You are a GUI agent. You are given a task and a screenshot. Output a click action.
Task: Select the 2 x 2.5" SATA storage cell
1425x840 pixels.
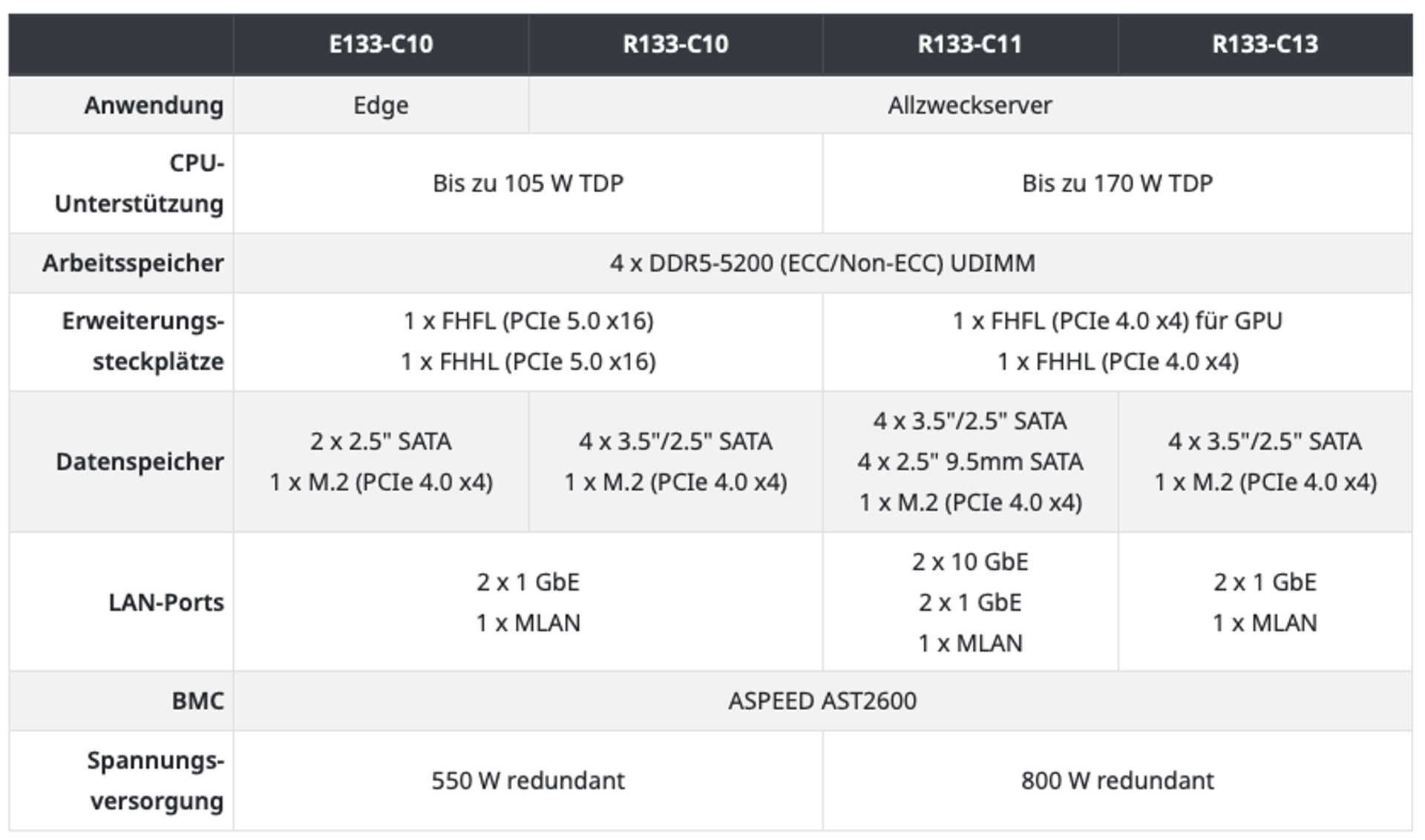pyautogui.click(x=381, y=442)
